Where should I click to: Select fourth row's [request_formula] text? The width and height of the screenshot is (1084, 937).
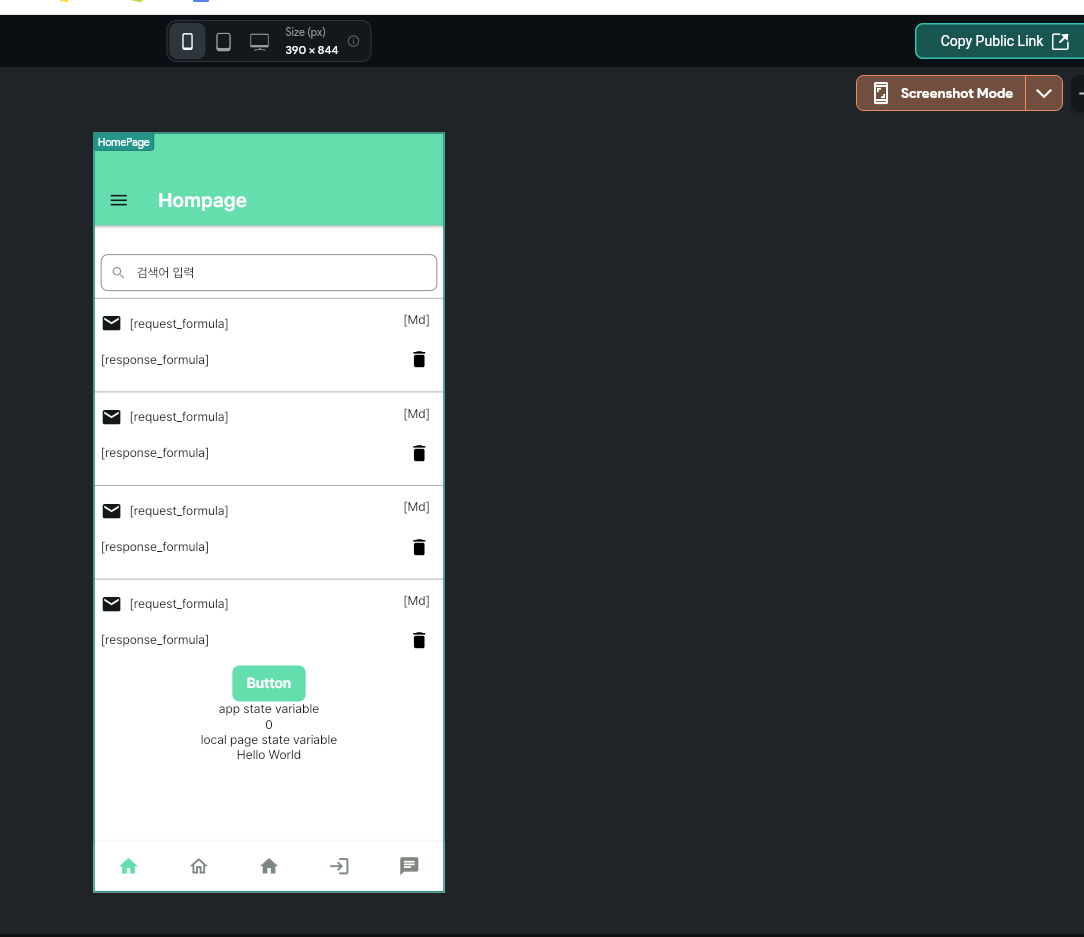point(179,604)
